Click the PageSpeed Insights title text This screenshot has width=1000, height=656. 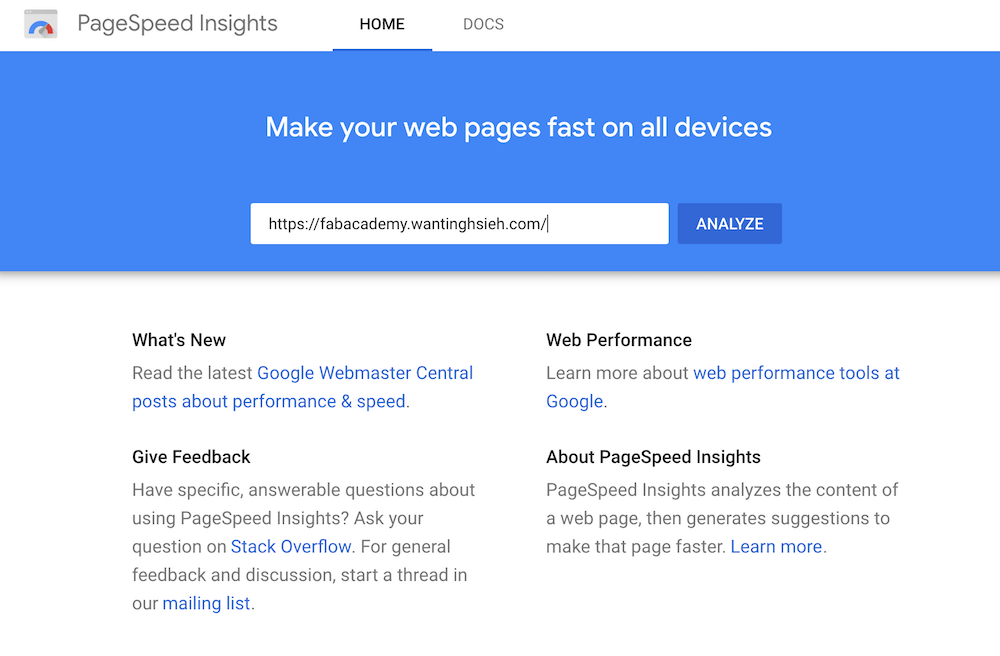[x=177, y=24]
